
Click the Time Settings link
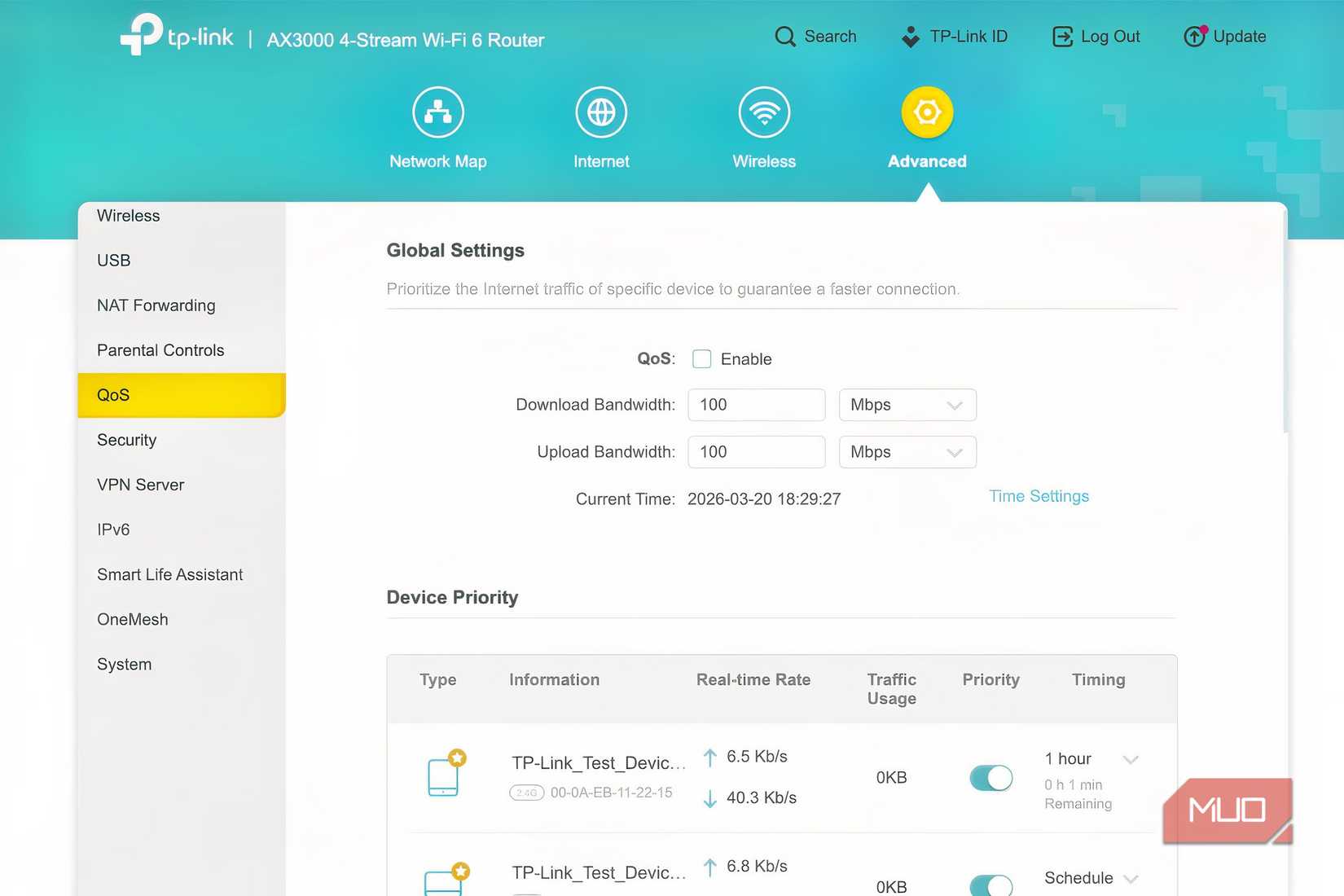click(1039, 496)
